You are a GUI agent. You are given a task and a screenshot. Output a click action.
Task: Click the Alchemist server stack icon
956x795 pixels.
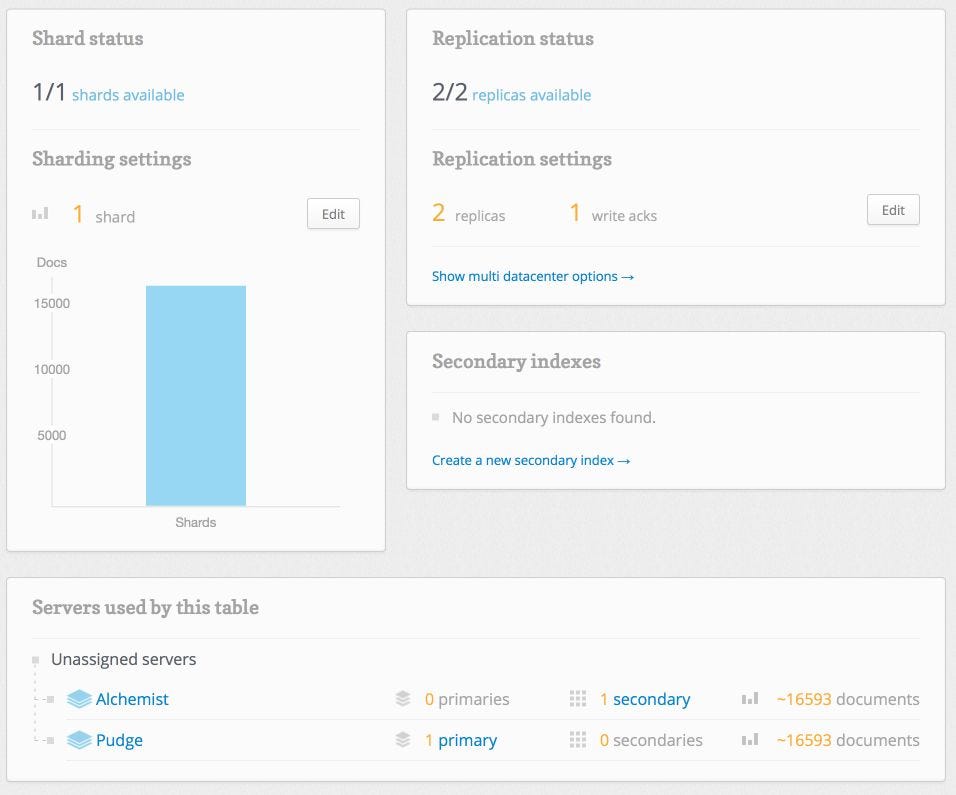79,699
